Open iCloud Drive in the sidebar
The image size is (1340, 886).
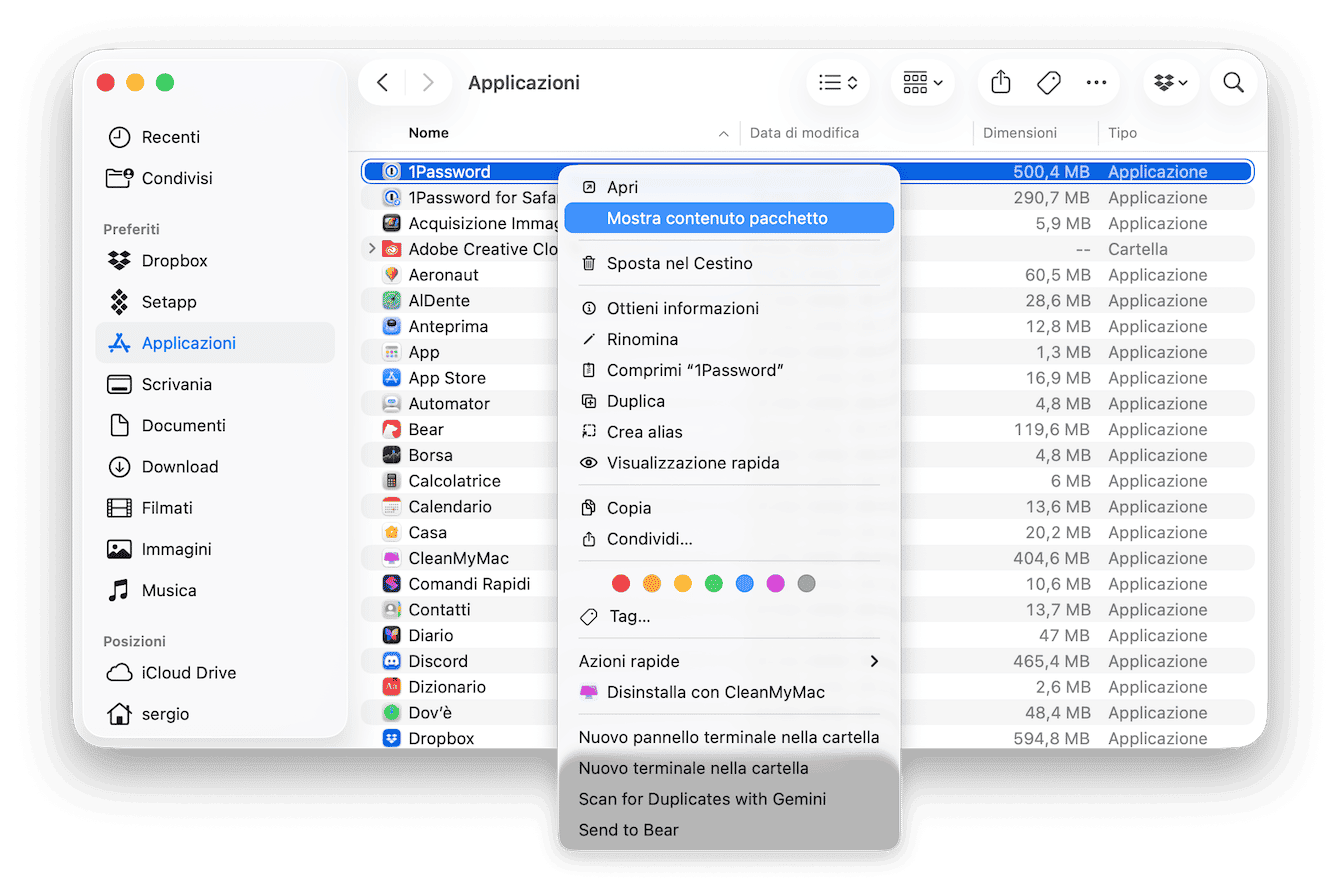[215, 673]
